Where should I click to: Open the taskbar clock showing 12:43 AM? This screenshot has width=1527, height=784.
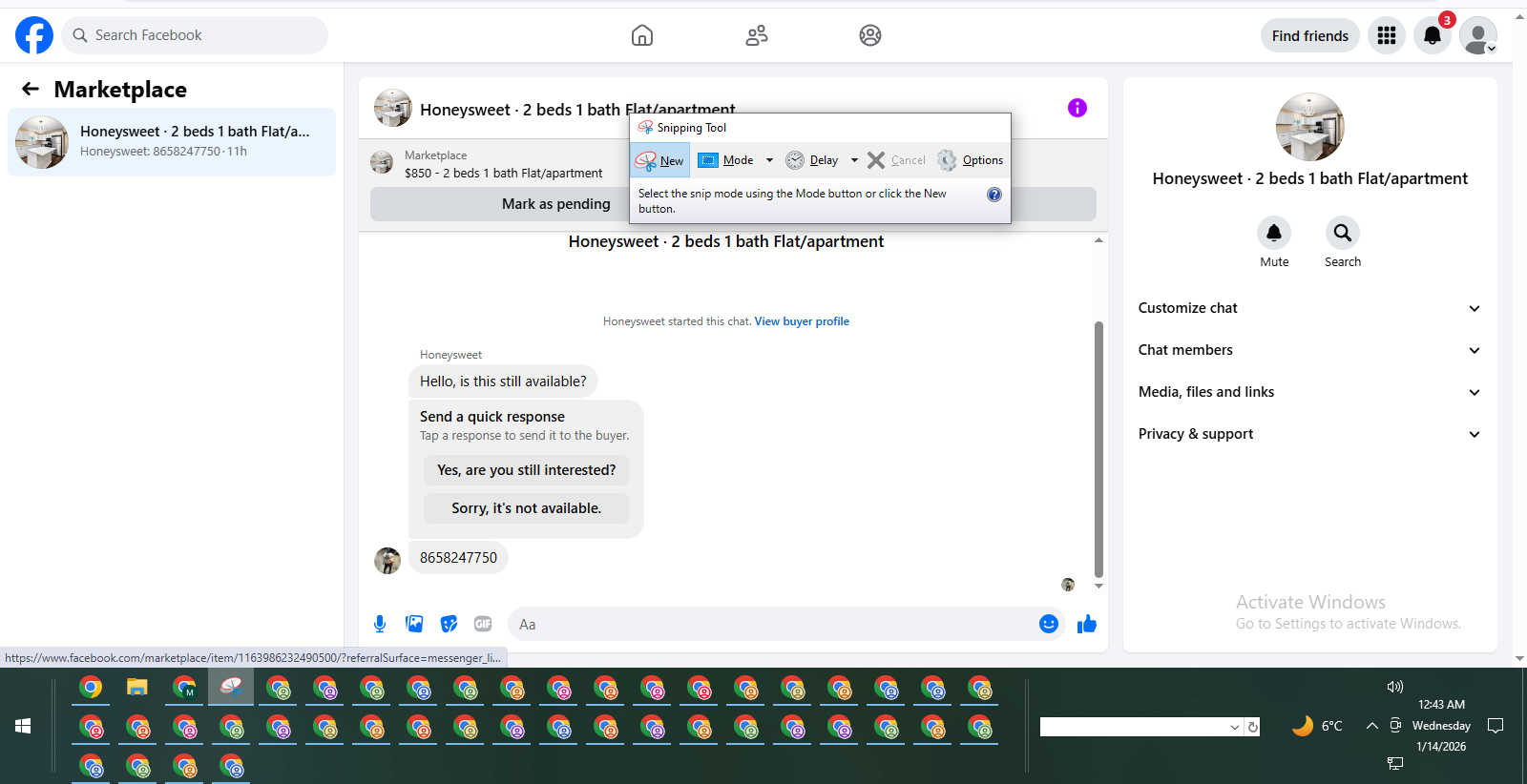[1441, 726]
